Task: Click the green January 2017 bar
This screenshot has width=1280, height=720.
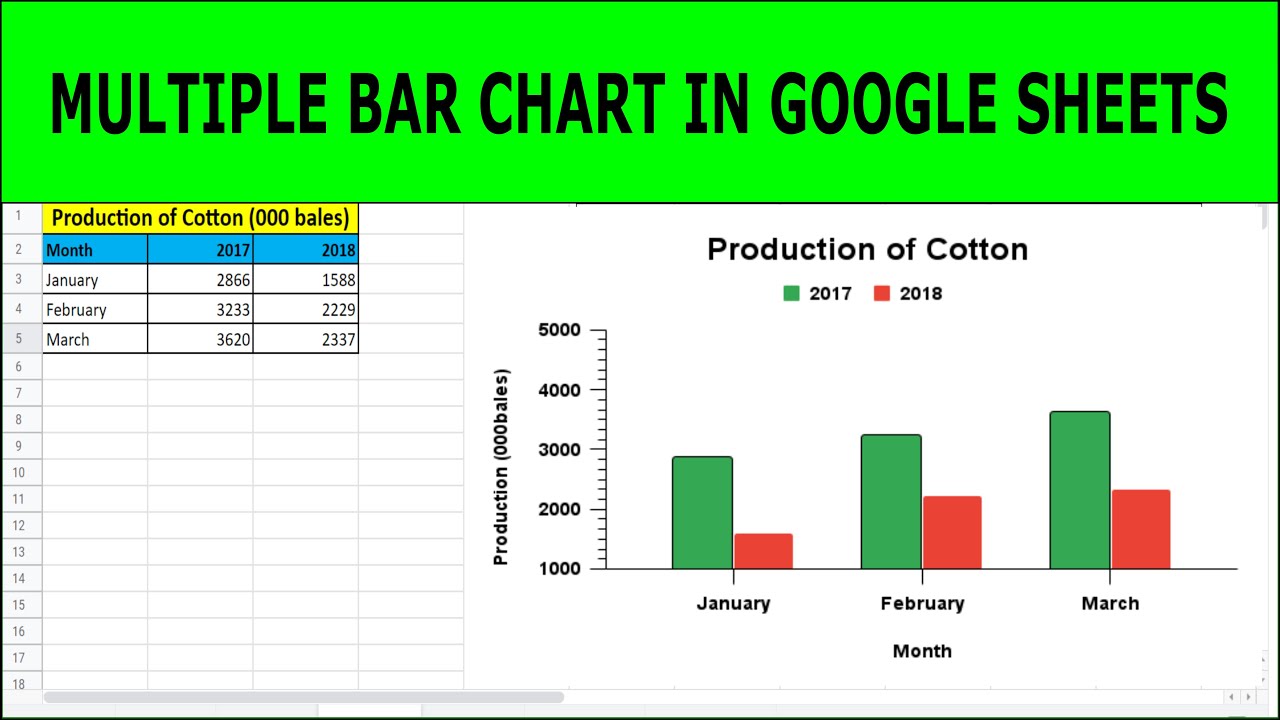Action: click(702, 513)
